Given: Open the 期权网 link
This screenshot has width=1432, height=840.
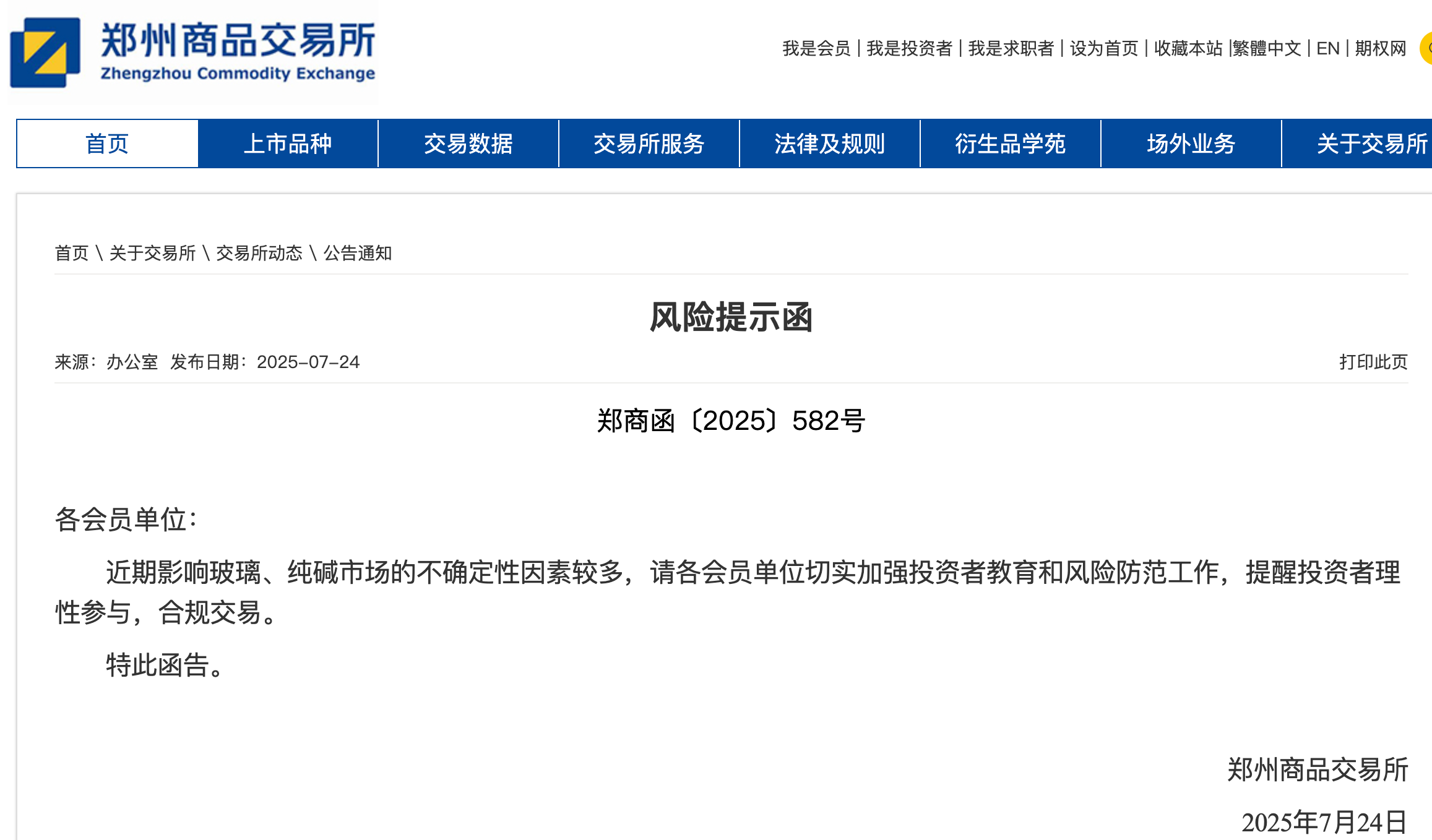Looking at the screenshot, I should (1380, 48).
